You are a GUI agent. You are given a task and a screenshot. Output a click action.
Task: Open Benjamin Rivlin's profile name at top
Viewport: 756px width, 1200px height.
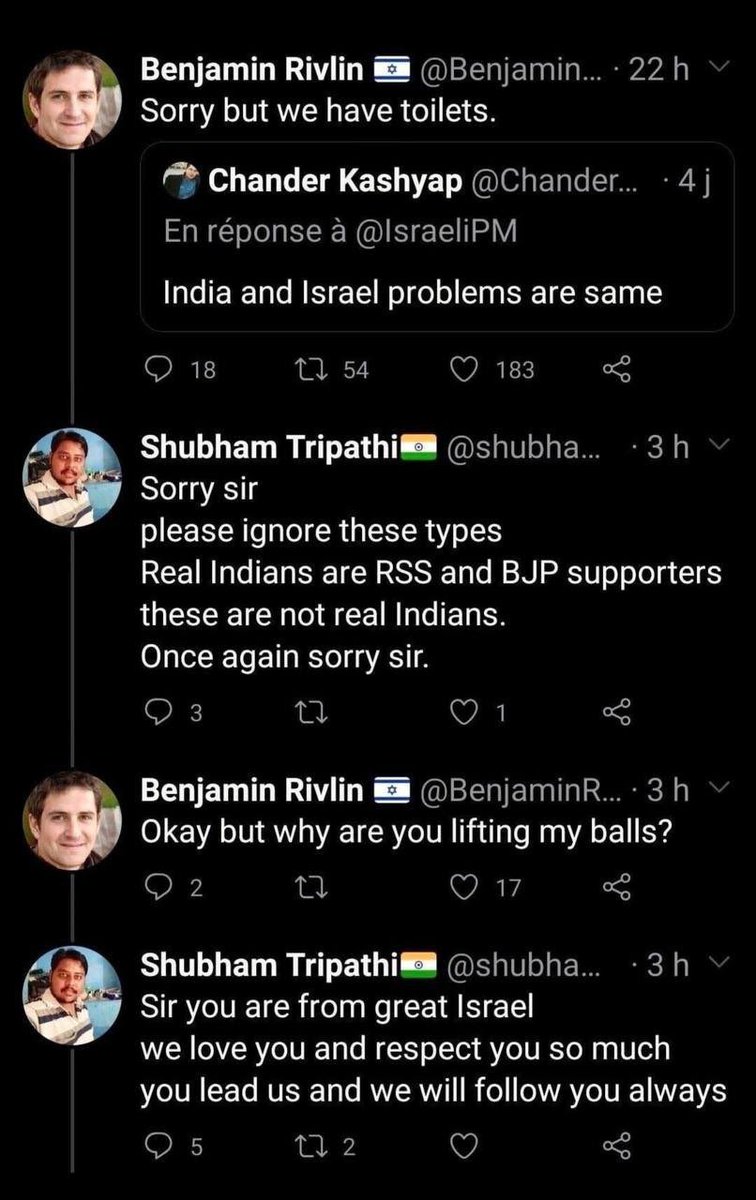(x=251, y=70)
